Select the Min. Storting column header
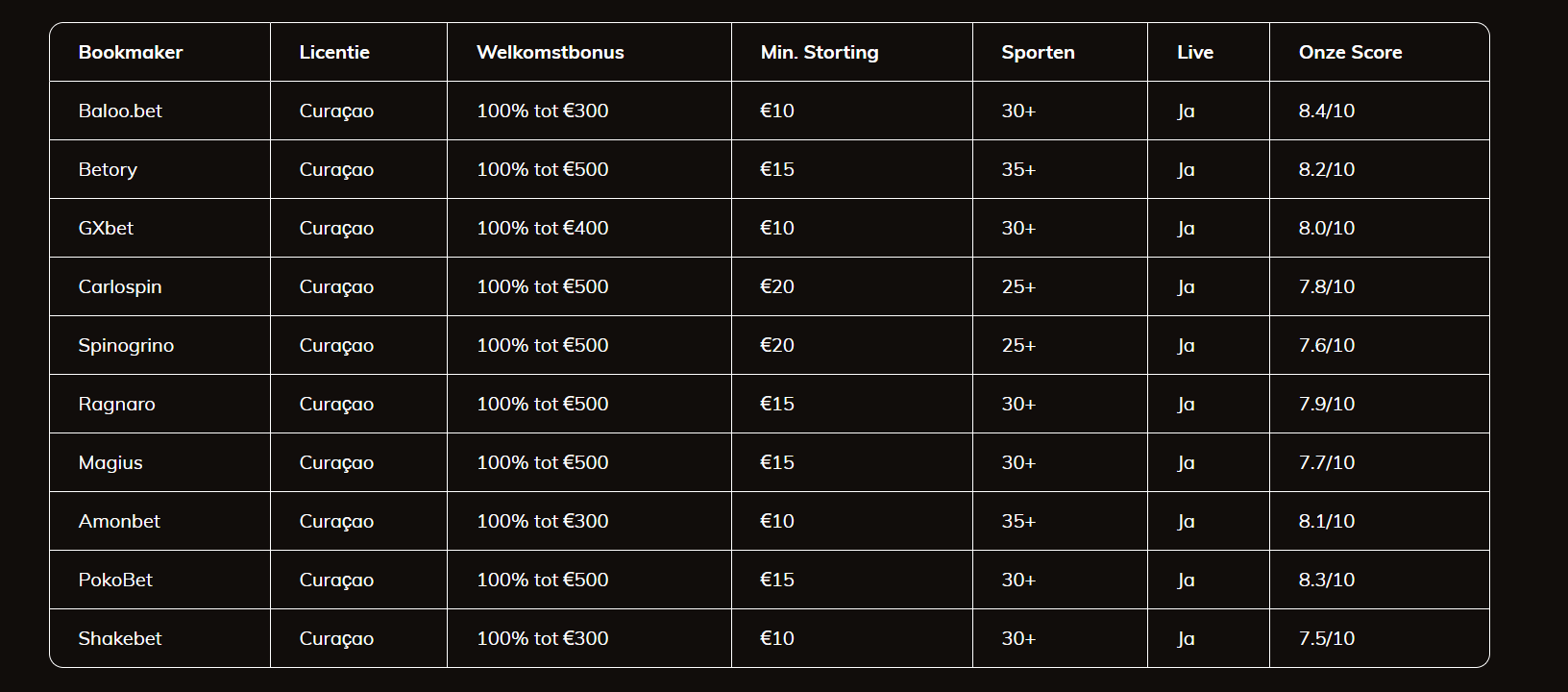Image resolution: width=1568 pixels, height=692 pixels. pos(819,53)
